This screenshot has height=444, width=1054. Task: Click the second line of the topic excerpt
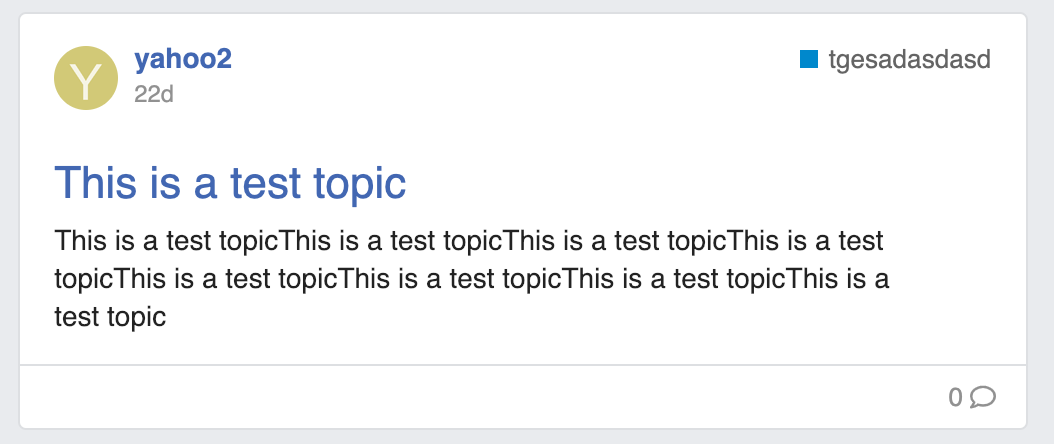tap(471, 279)
